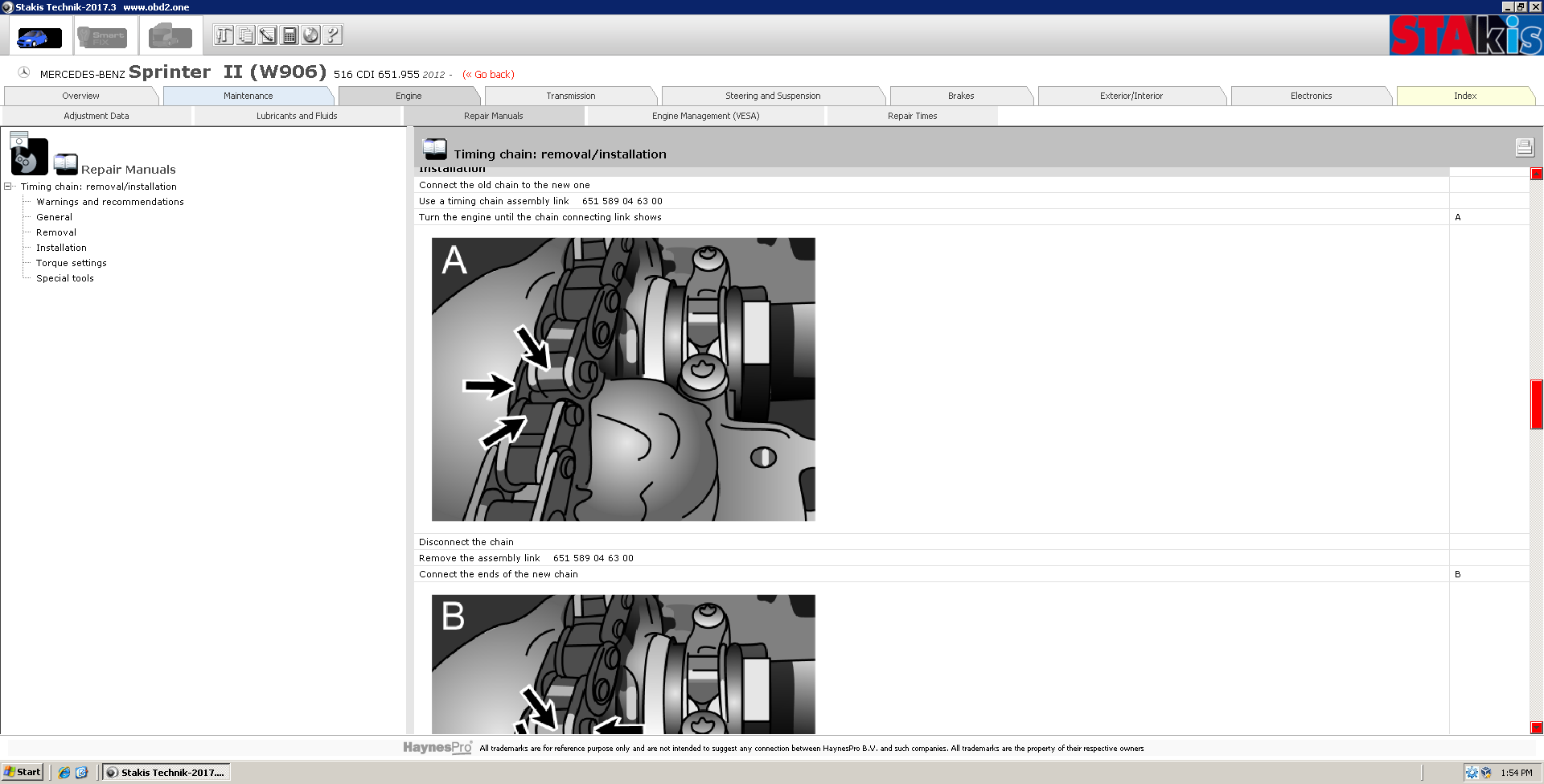Image resolution: width=1544 pixels, height=784 pixels.
Task: Click the Windows Start button
Action: click(x=23, y=772)
